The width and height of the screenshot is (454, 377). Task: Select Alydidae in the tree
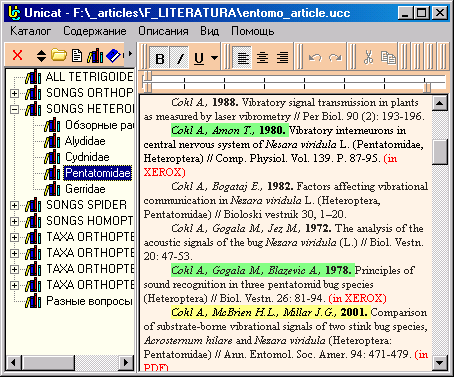[x=85, y=141]
